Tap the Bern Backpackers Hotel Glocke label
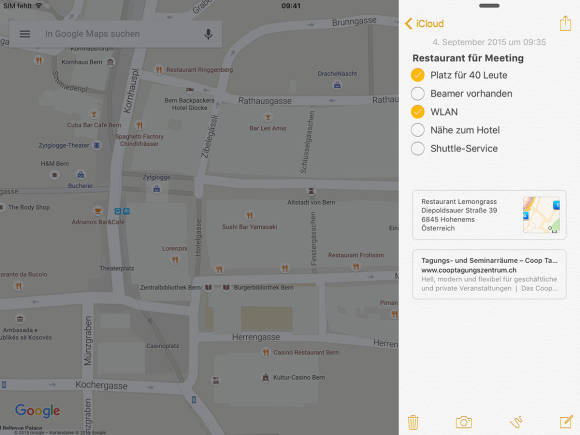The image size is (580, 435). click(x=189, y=104)
